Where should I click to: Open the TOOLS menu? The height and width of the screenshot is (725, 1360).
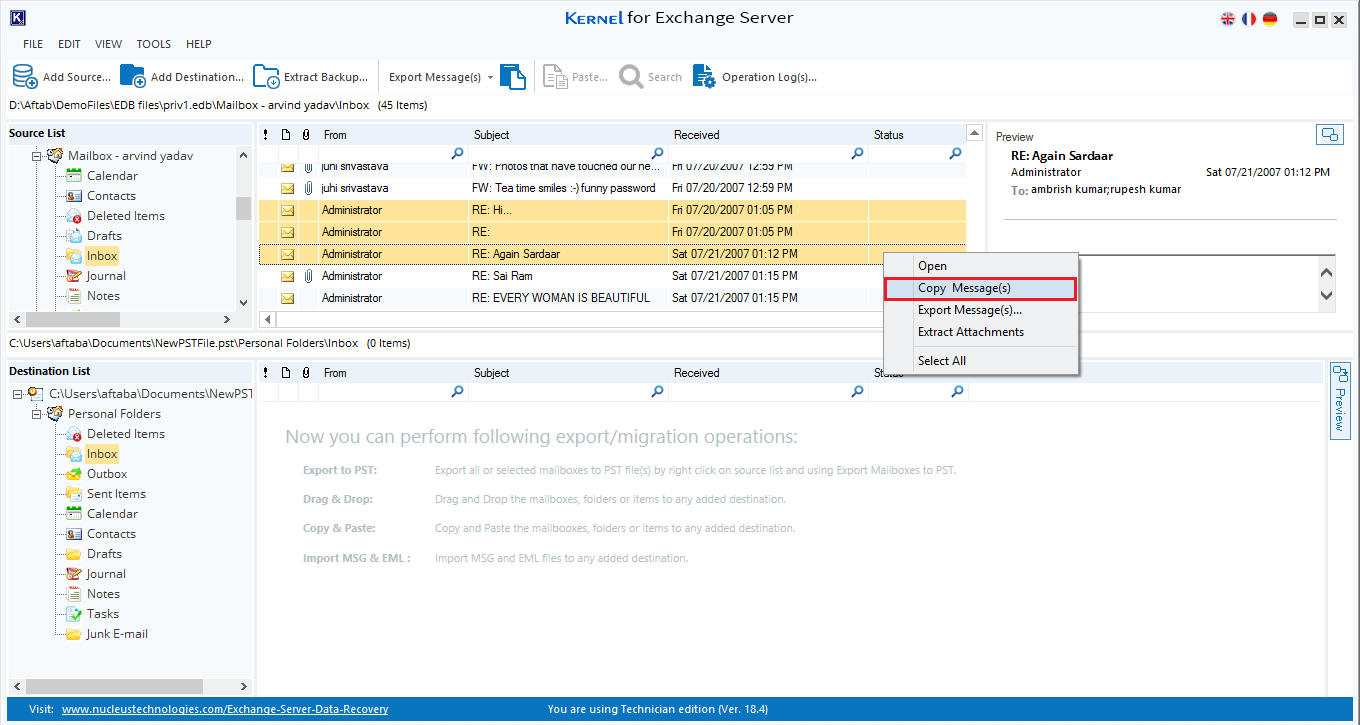(154, 44)
